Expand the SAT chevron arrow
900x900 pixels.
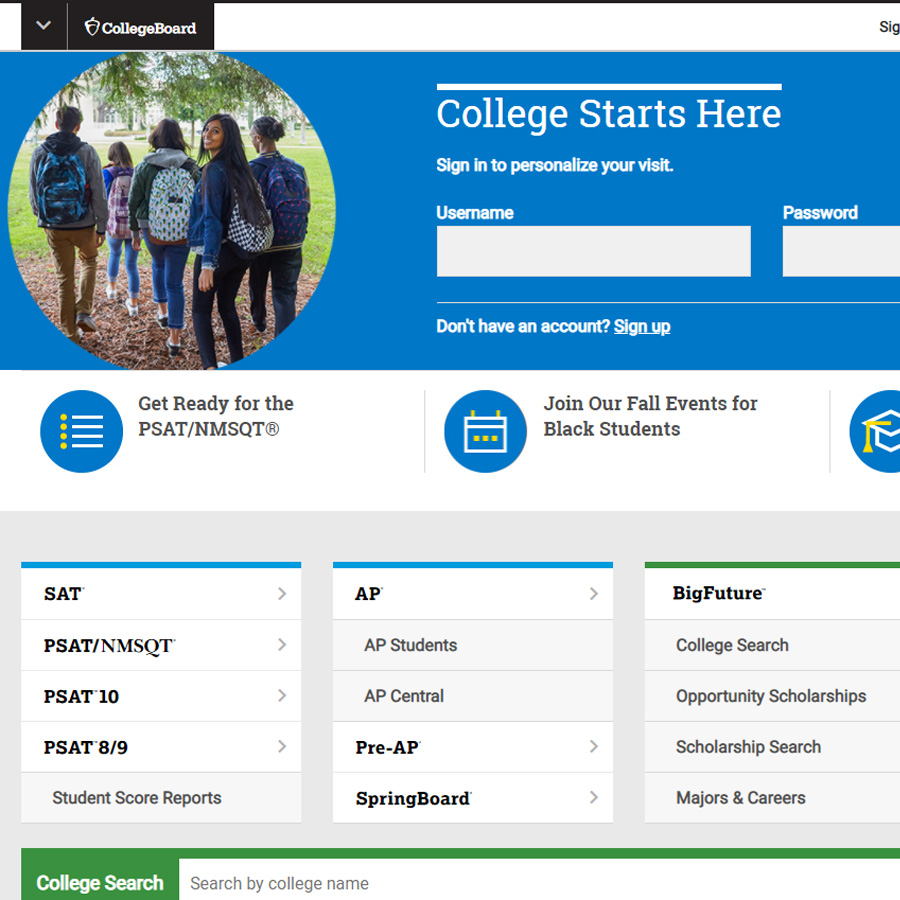[x=282, y=594]
